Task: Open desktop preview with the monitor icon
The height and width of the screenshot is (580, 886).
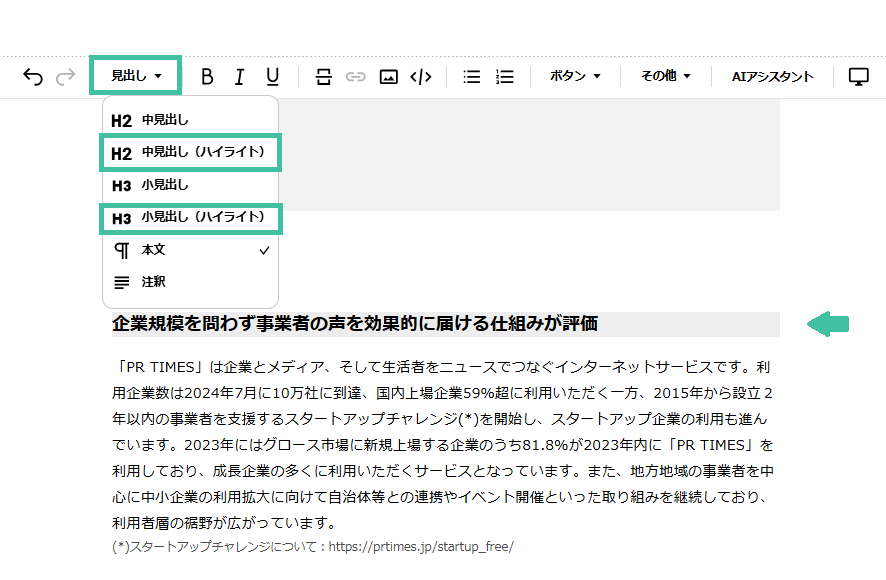Action: click(x=858, y=77)
